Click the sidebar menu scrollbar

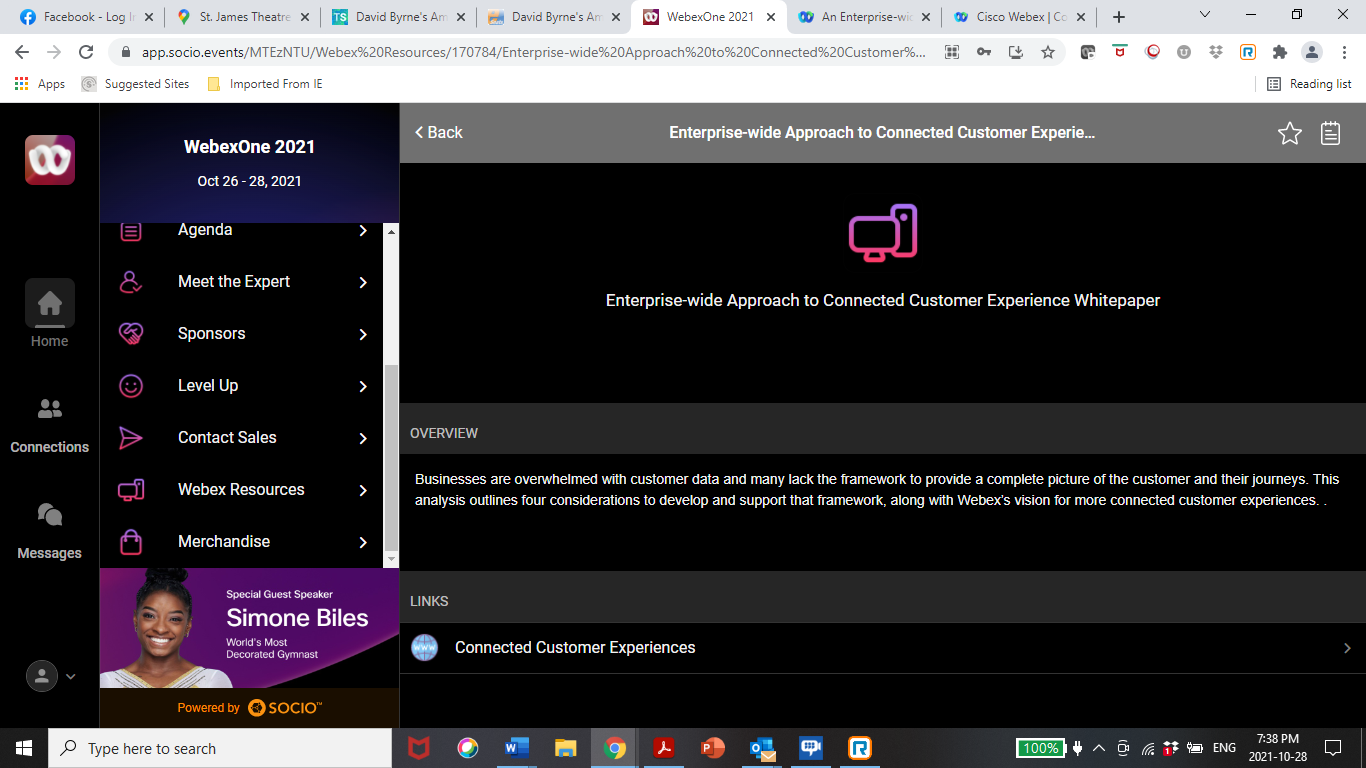[x=391, y=458]
